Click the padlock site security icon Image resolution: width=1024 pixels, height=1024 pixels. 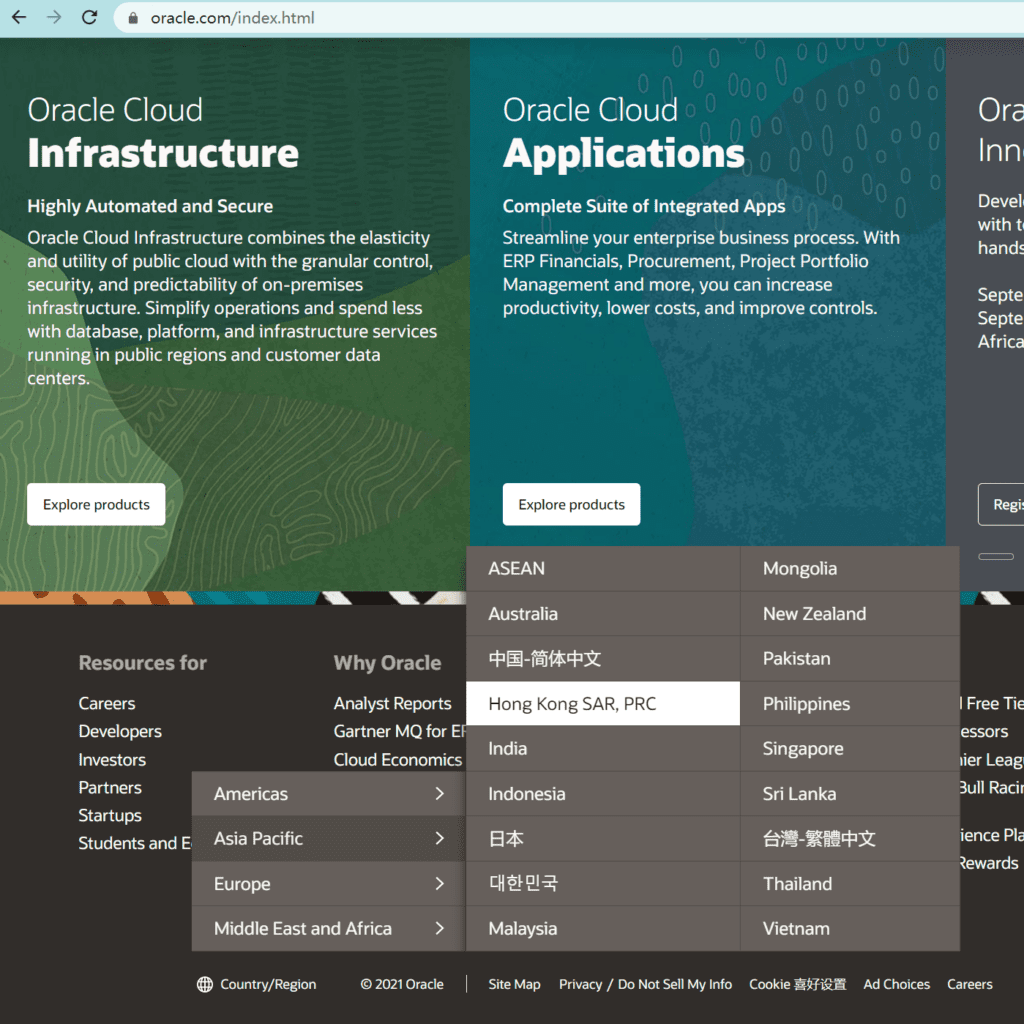point(134,18)
